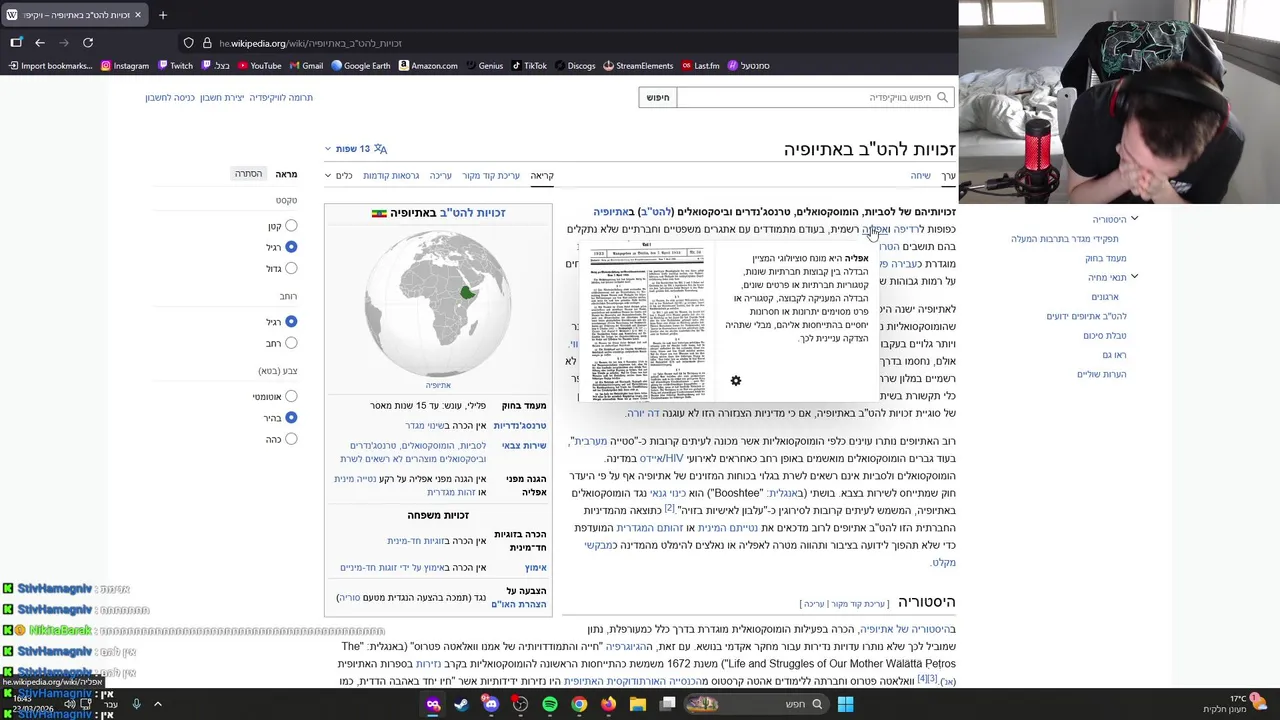Switch to the שיחה talk tab
The width and height of the screenshot is (1280, 720).
tap(921, 176)
